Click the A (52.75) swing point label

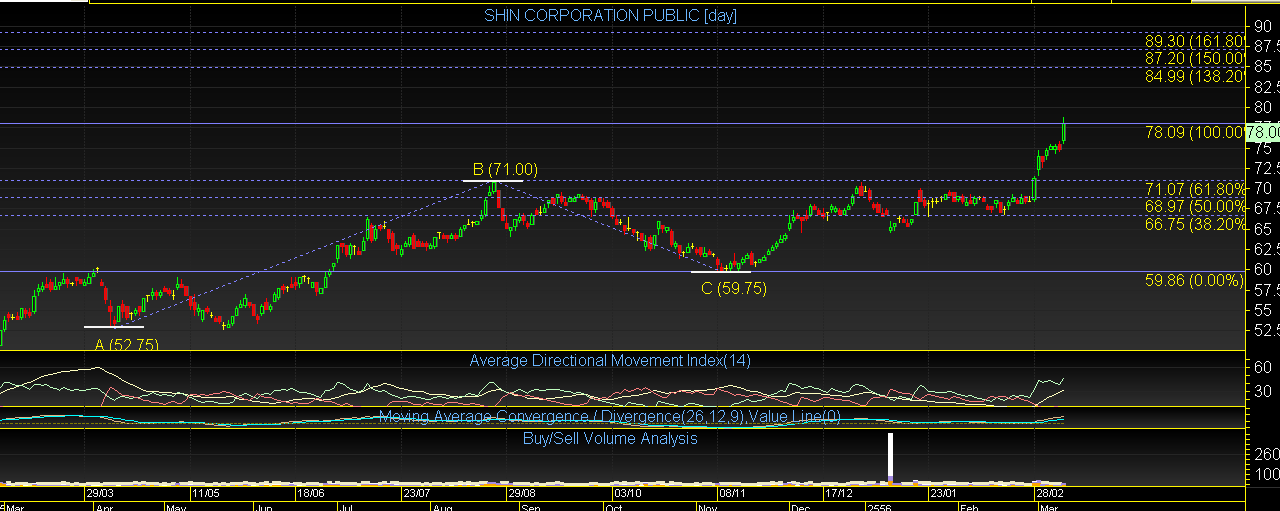[x=126, y=343]
